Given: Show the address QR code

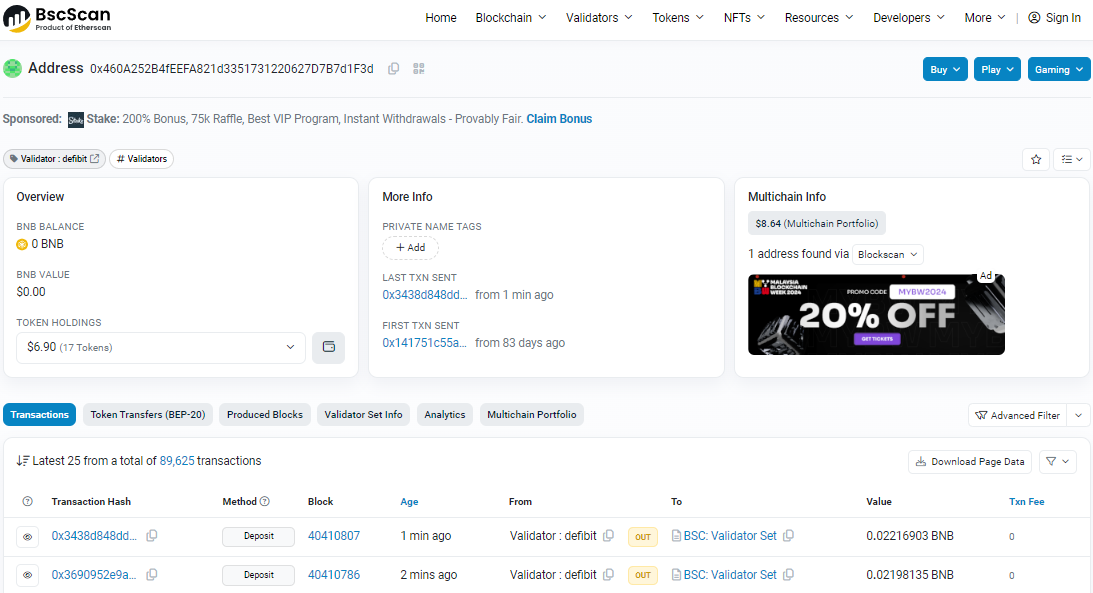Looking at the screenshot, I should 419,69.
